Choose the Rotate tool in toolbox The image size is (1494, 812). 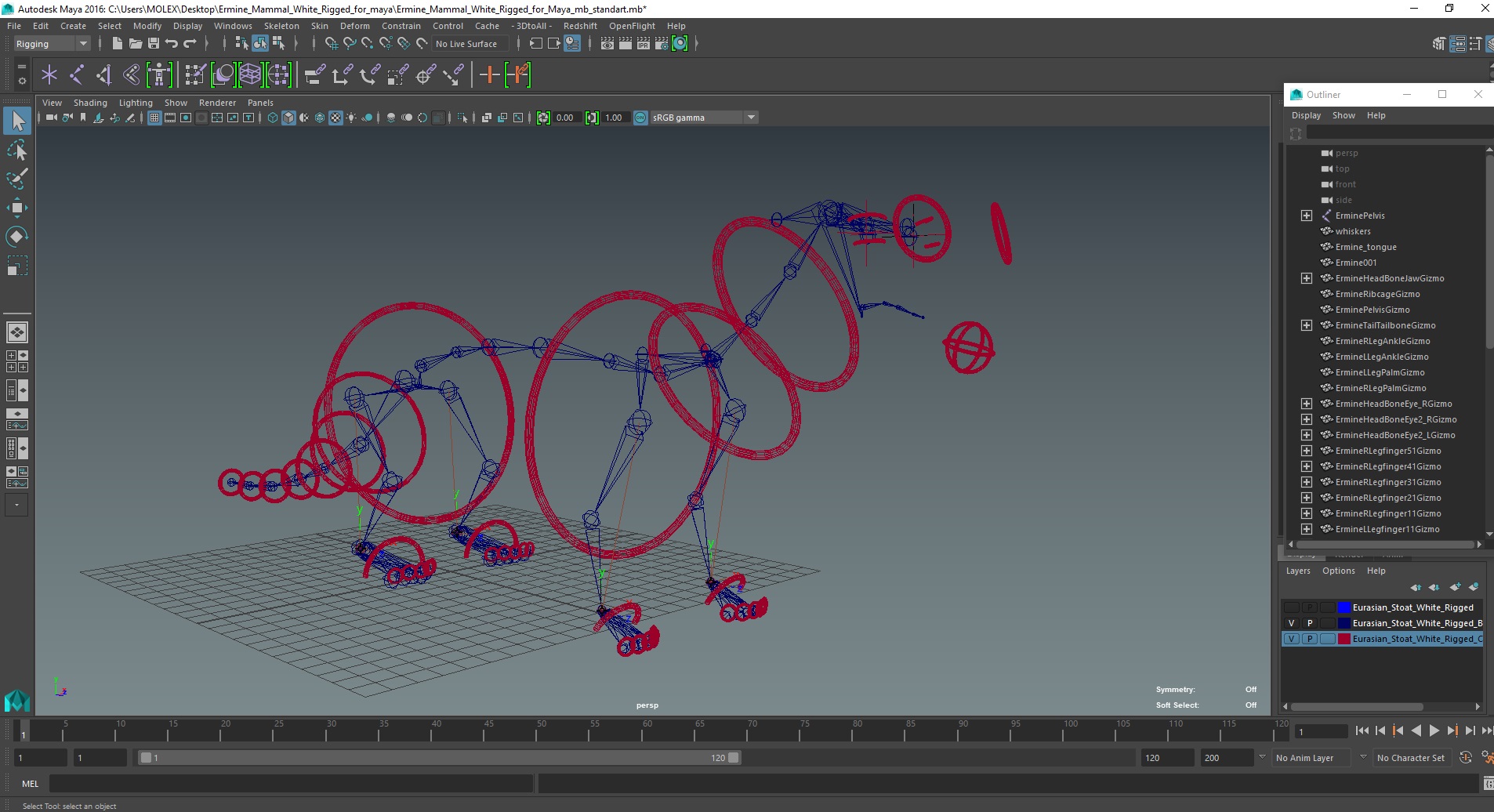(17, 237)
